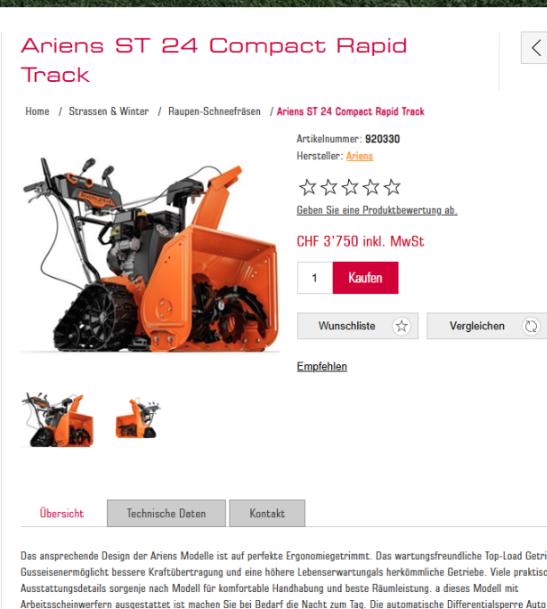Rate product with the first star

point(308,187)
